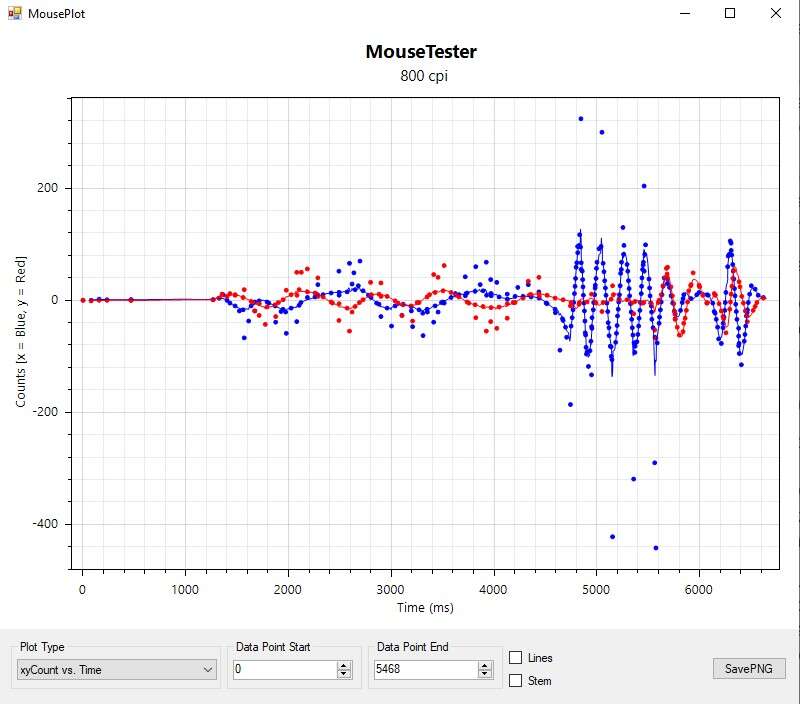Decrement Data Point Start with down arrow
800x704 pixels.
pos(344,674)
